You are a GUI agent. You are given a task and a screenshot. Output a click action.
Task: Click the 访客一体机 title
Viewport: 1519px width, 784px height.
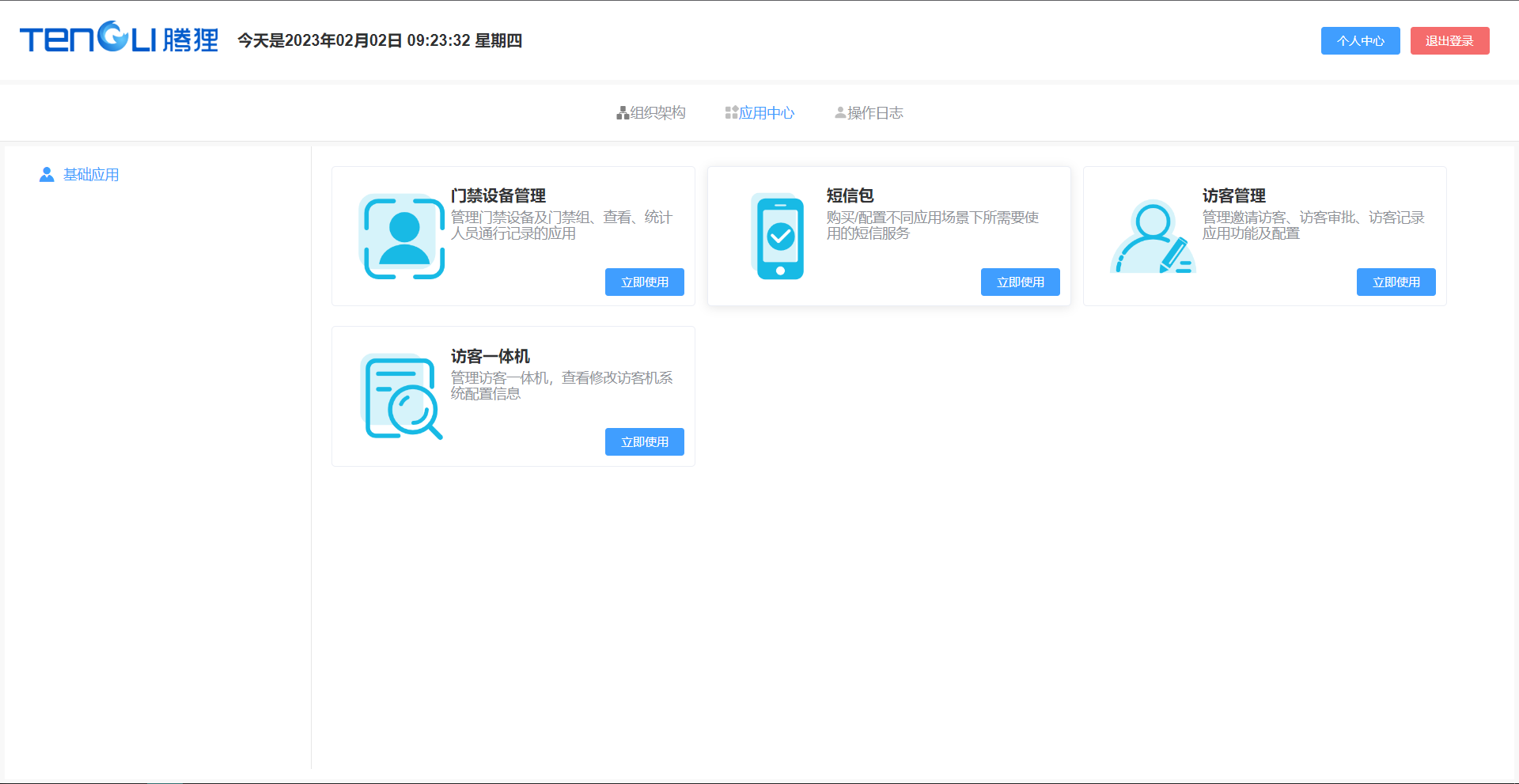tap(491, 356)
